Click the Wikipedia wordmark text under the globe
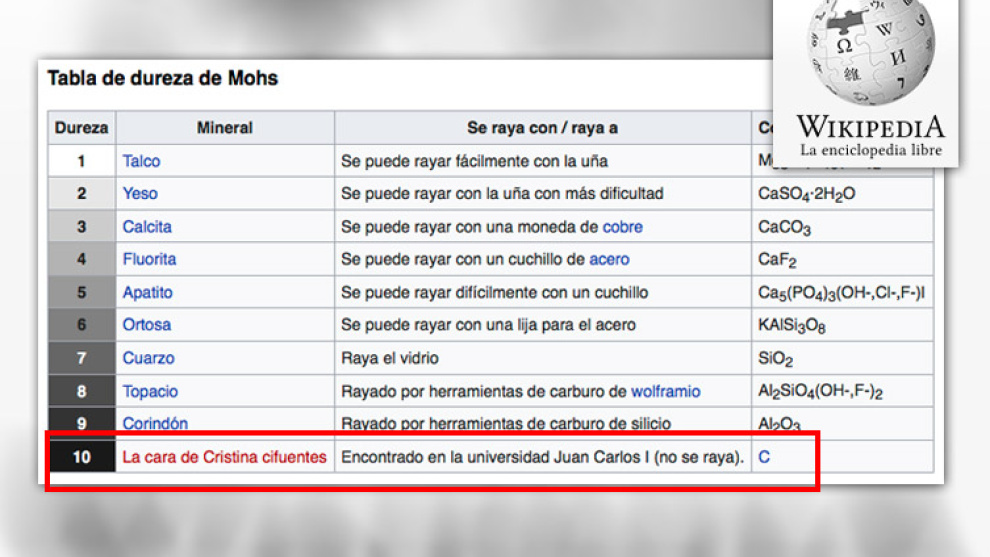990x557 pixels. [870, 127]
